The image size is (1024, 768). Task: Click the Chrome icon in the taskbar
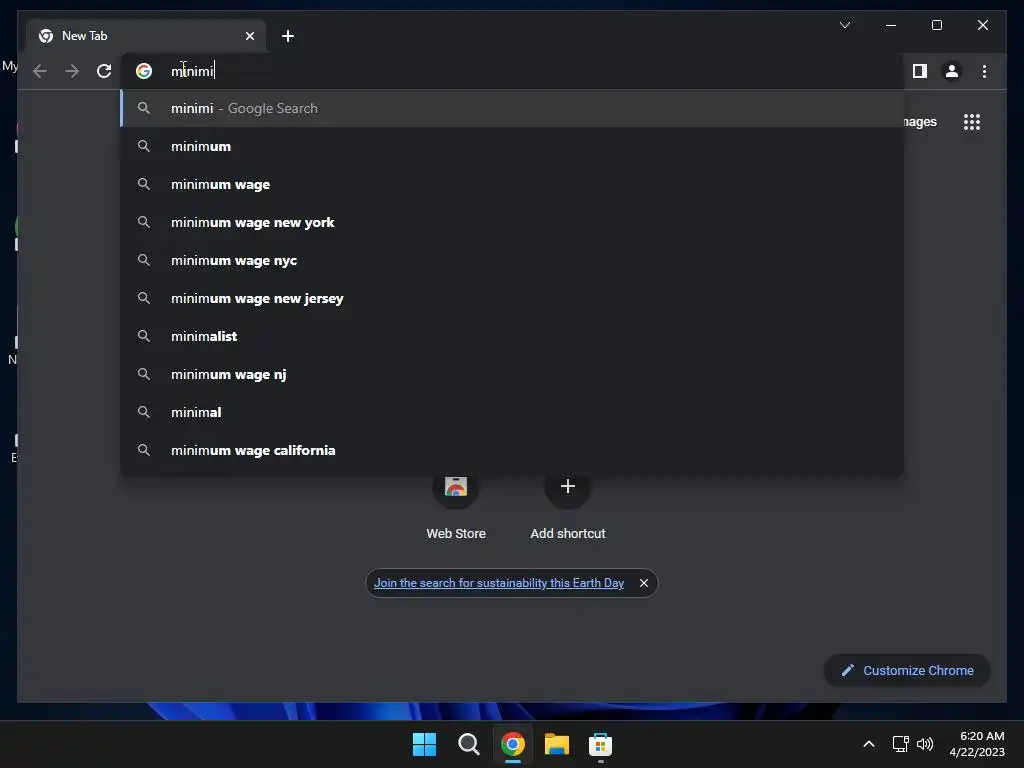pyautogui.click(x=513, y=744)
